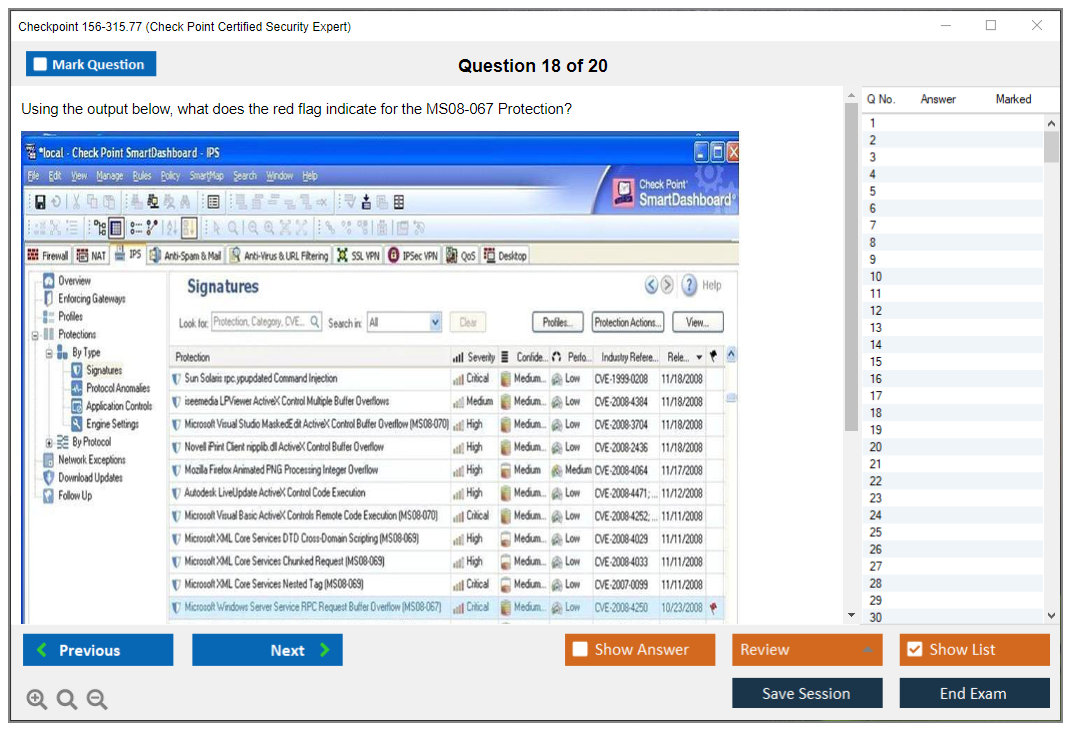1075x735 pixels.
Task: Select question 12 in the question list
Action: tap(876, 310)
